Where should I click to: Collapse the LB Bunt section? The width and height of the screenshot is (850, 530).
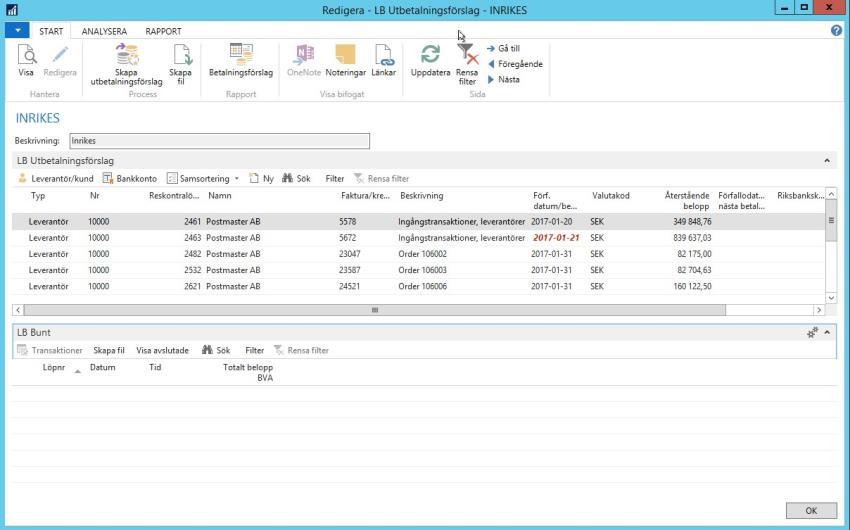click(827, 333)
